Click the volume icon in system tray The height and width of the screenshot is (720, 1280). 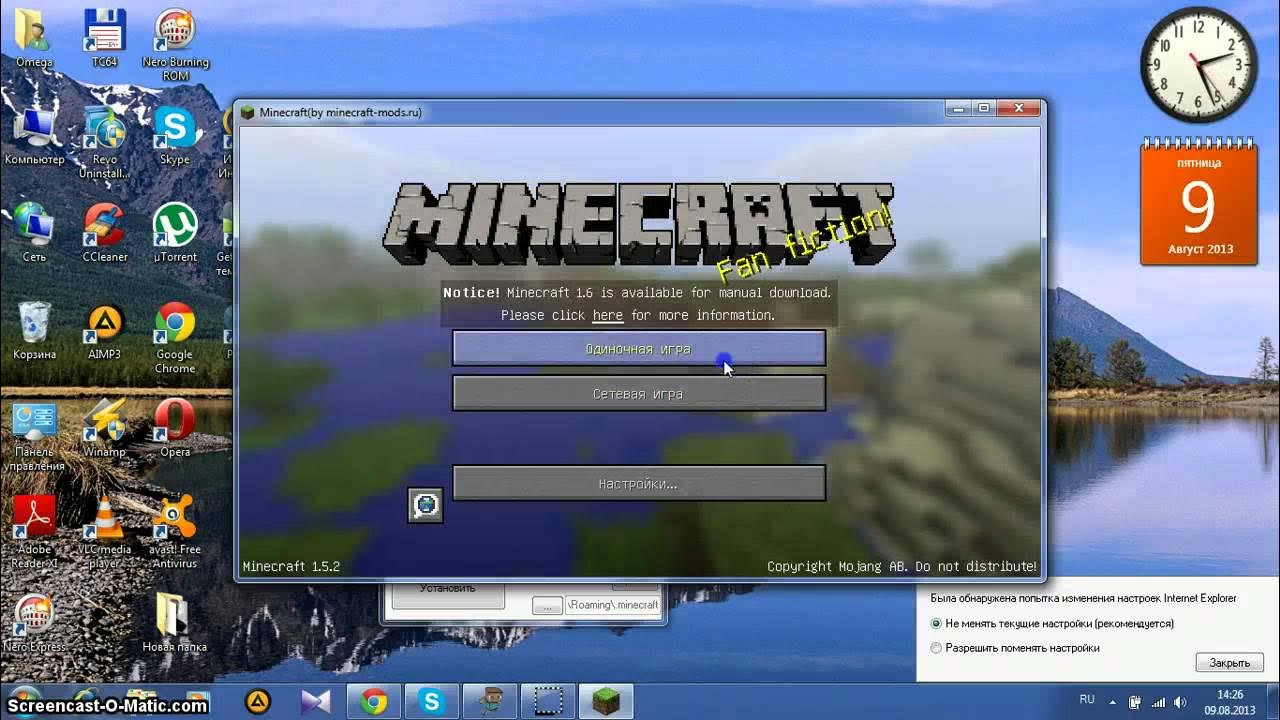(1179, 702)
